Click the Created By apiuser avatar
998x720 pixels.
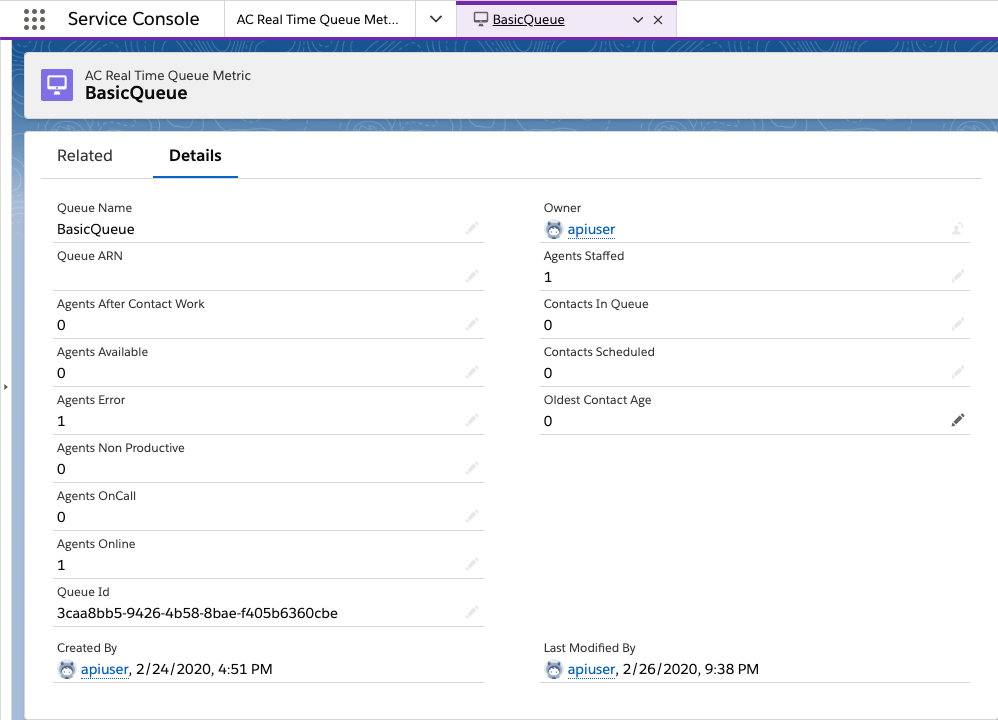tap(67, 670)
